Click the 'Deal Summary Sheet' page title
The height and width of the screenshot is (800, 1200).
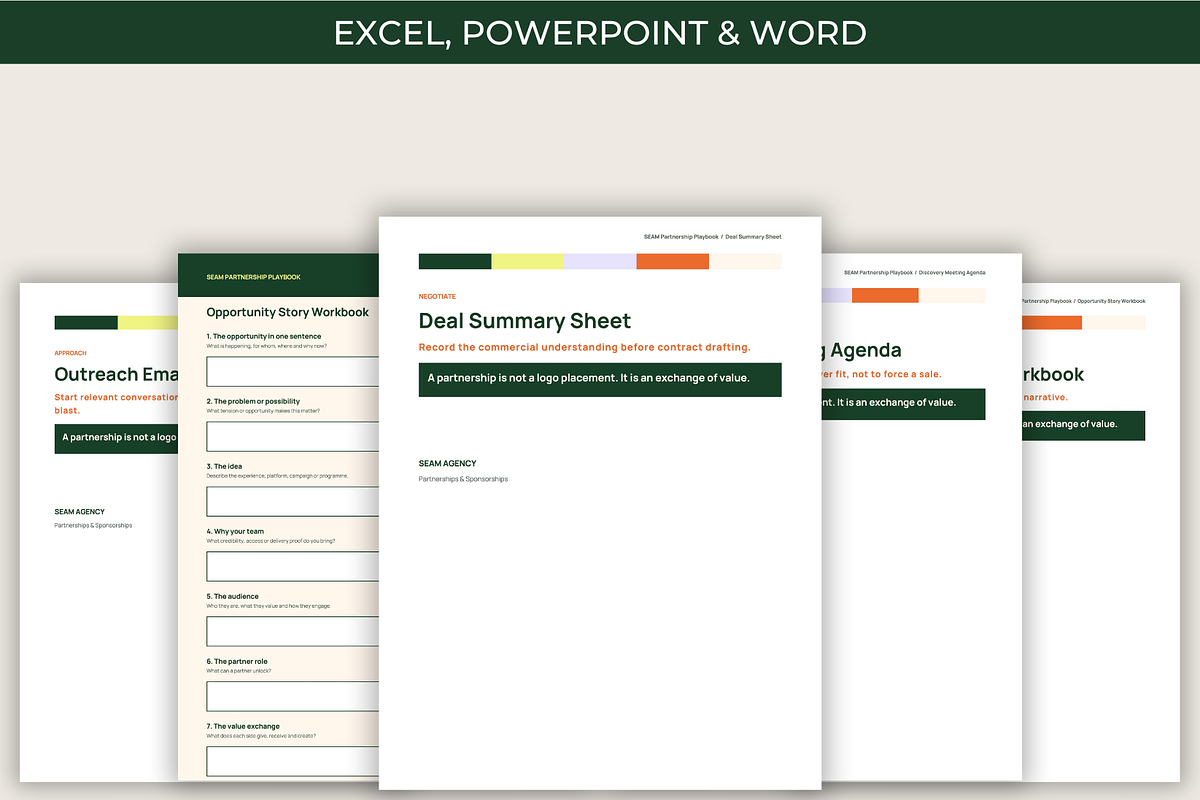tap(525, 321)
